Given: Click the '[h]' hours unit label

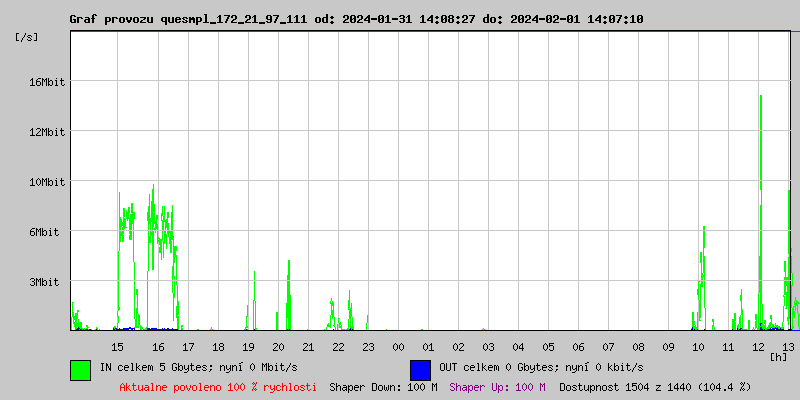Looking at the screenshot, I should [x=779, y=356].
